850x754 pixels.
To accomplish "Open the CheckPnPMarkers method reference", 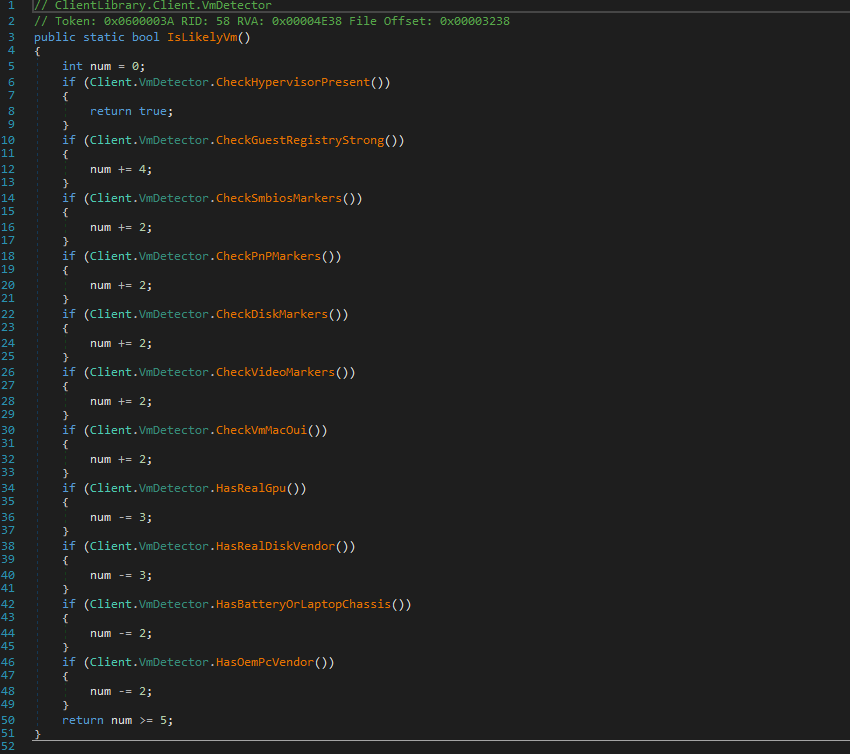I will [268, 256].
